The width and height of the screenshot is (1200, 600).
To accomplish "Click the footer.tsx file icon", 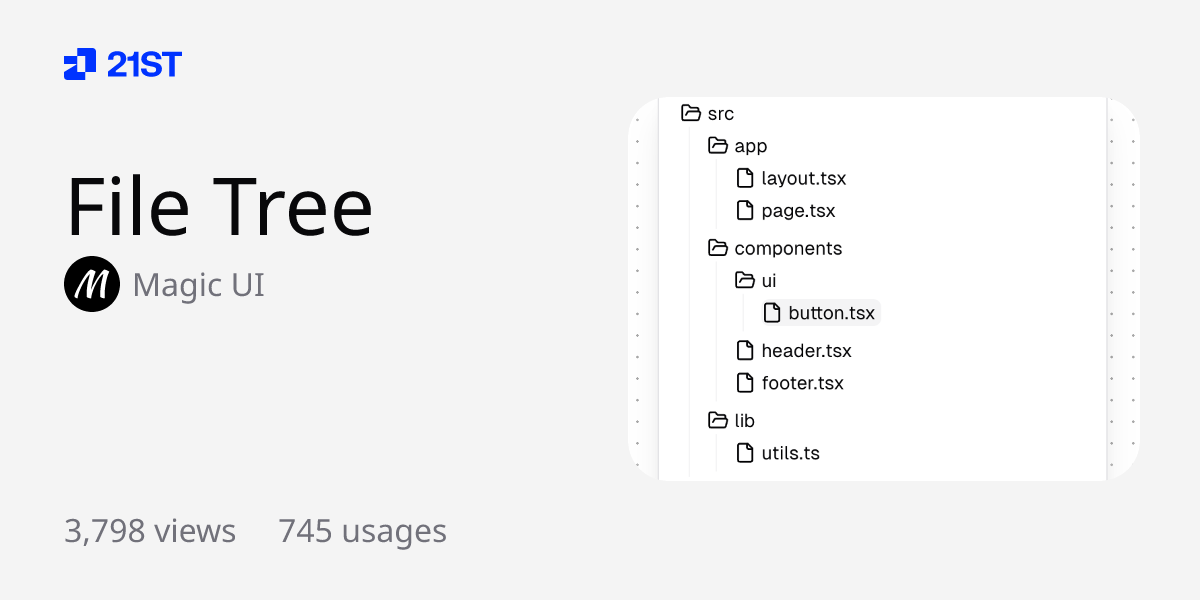I will (x=744, y=383).
